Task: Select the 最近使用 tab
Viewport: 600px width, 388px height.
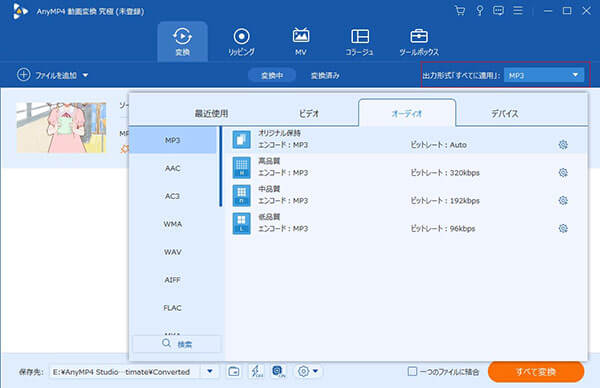Action: (x=212, y=114)
